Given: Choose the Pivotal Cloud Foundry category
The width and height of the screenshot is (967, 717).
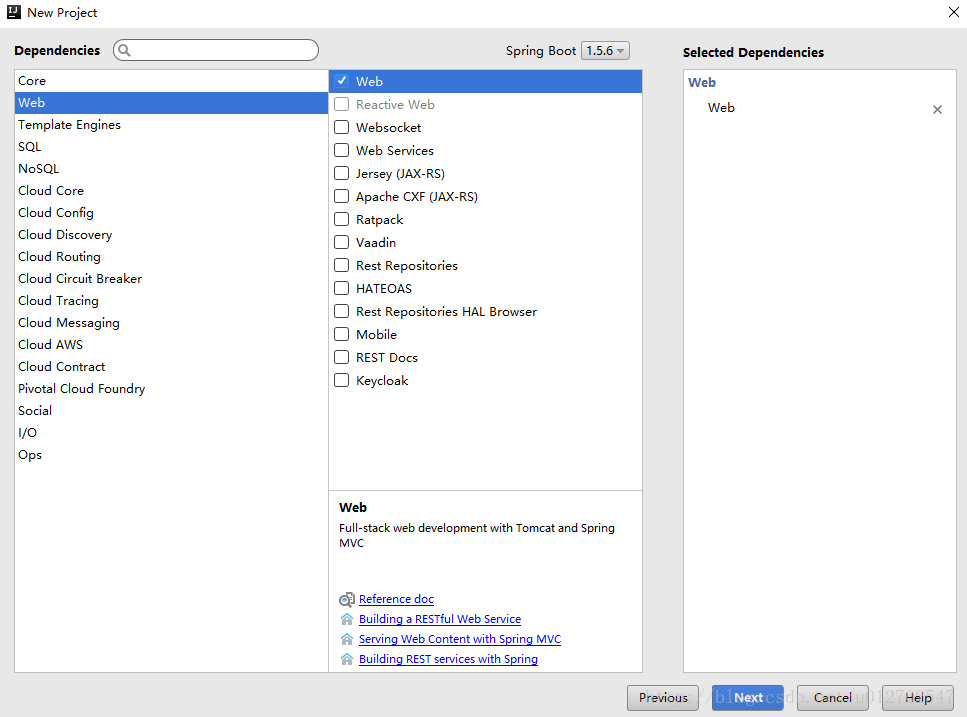Looking at the screenshot, I should [x=171, y=388].
